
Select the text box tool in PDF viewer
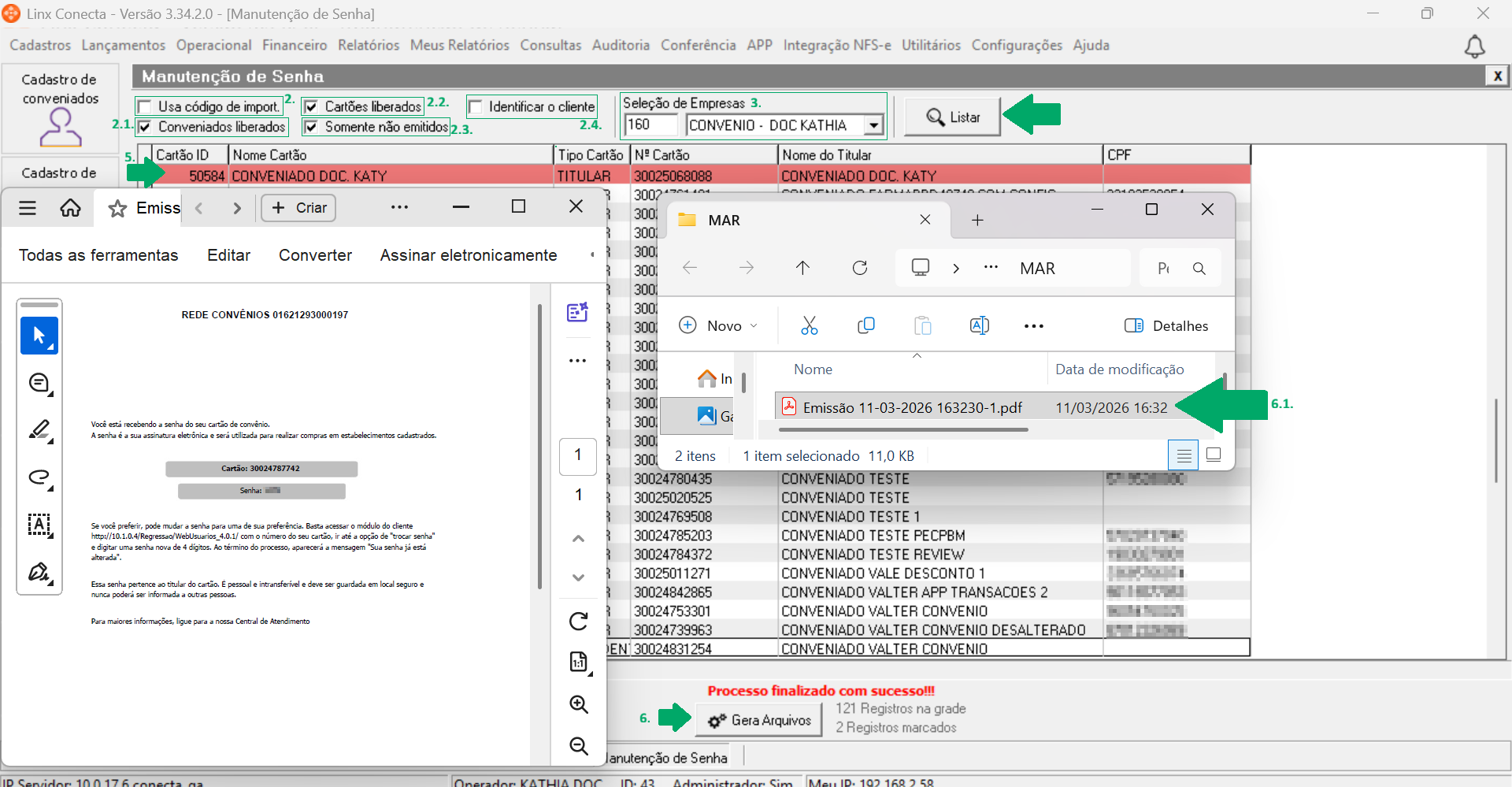pyautogui.click(x=39, y=525)
